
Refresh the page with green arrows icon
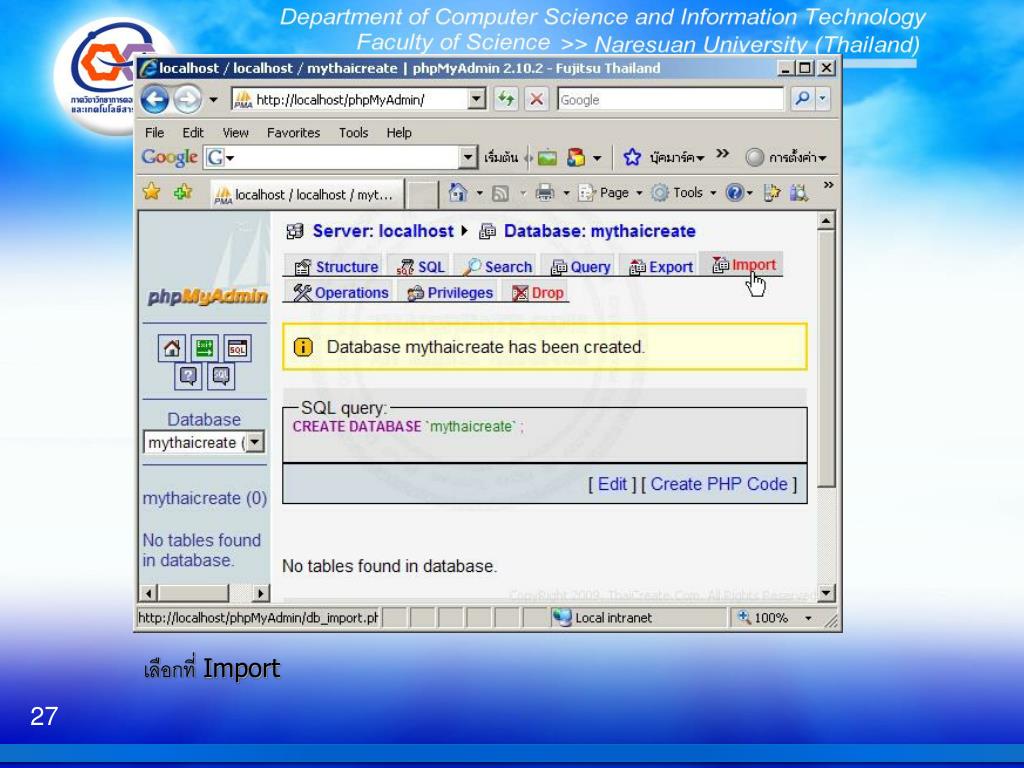(x=505, y=99)
